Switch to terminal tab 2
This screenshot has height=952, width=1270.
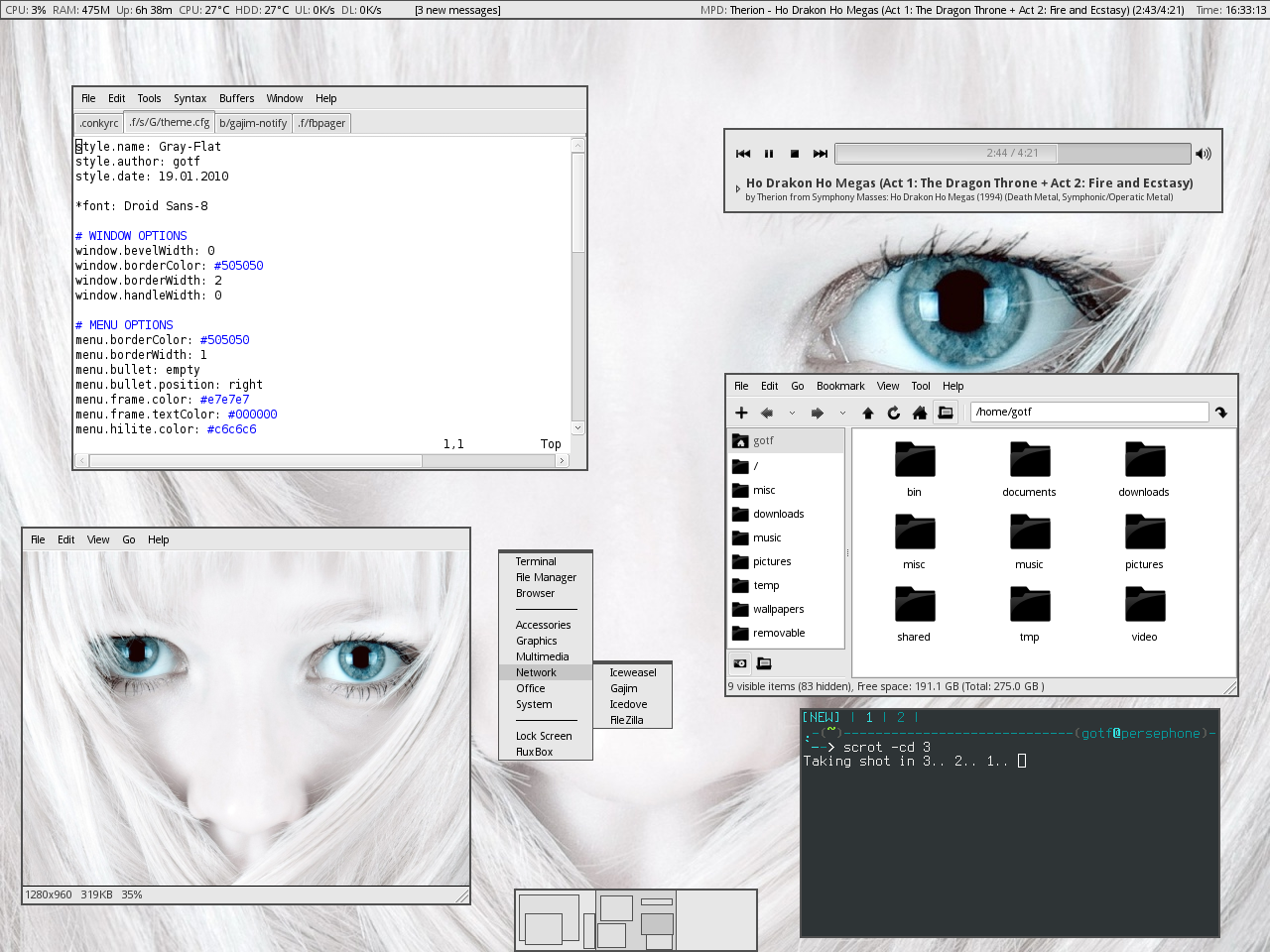click(x=901, y=717)
